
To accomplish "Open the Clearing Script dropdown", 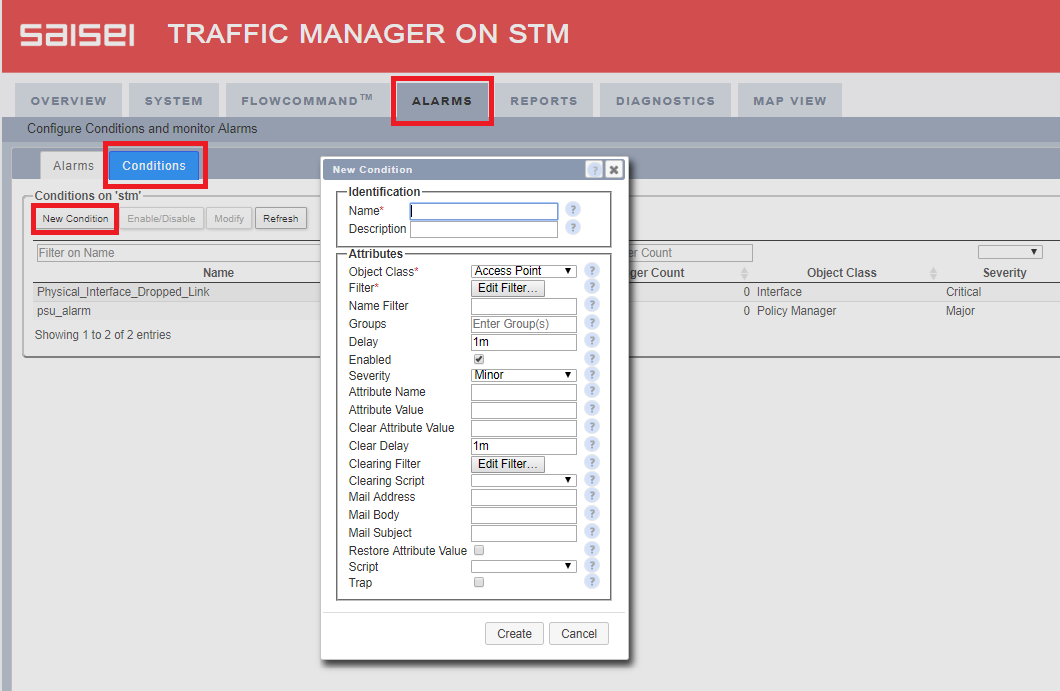I will click(523, 480).
